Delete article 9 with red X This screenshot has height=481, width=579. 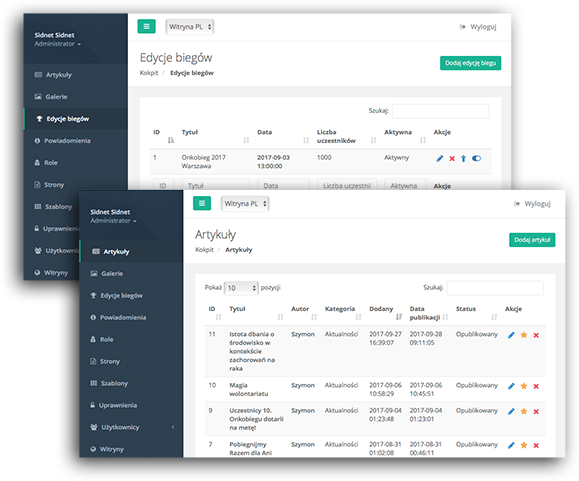536,412
